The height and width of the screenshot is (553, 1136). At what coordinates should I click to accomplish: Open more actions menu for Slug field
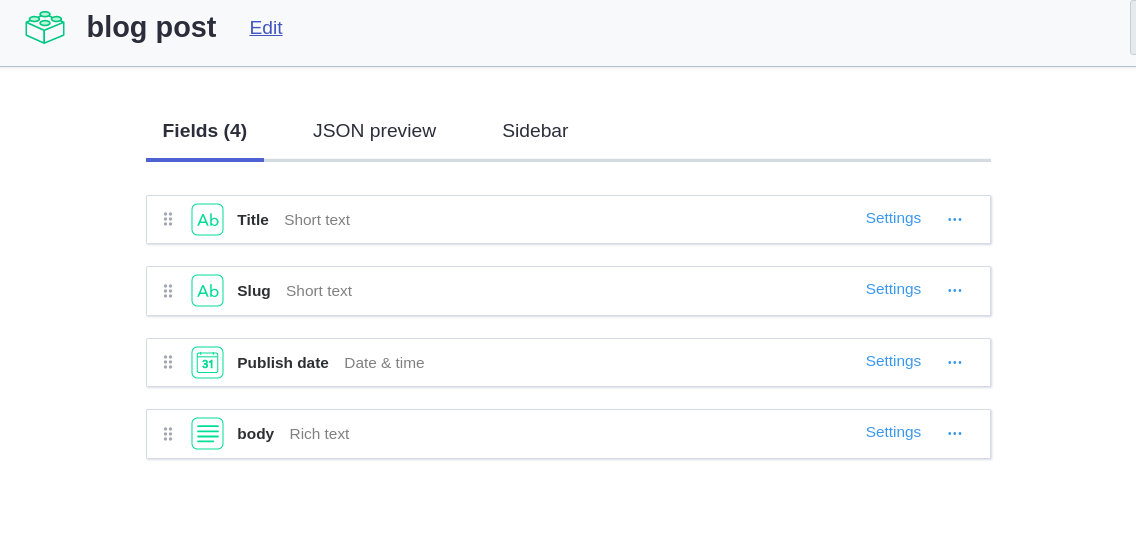pos(955,291)
